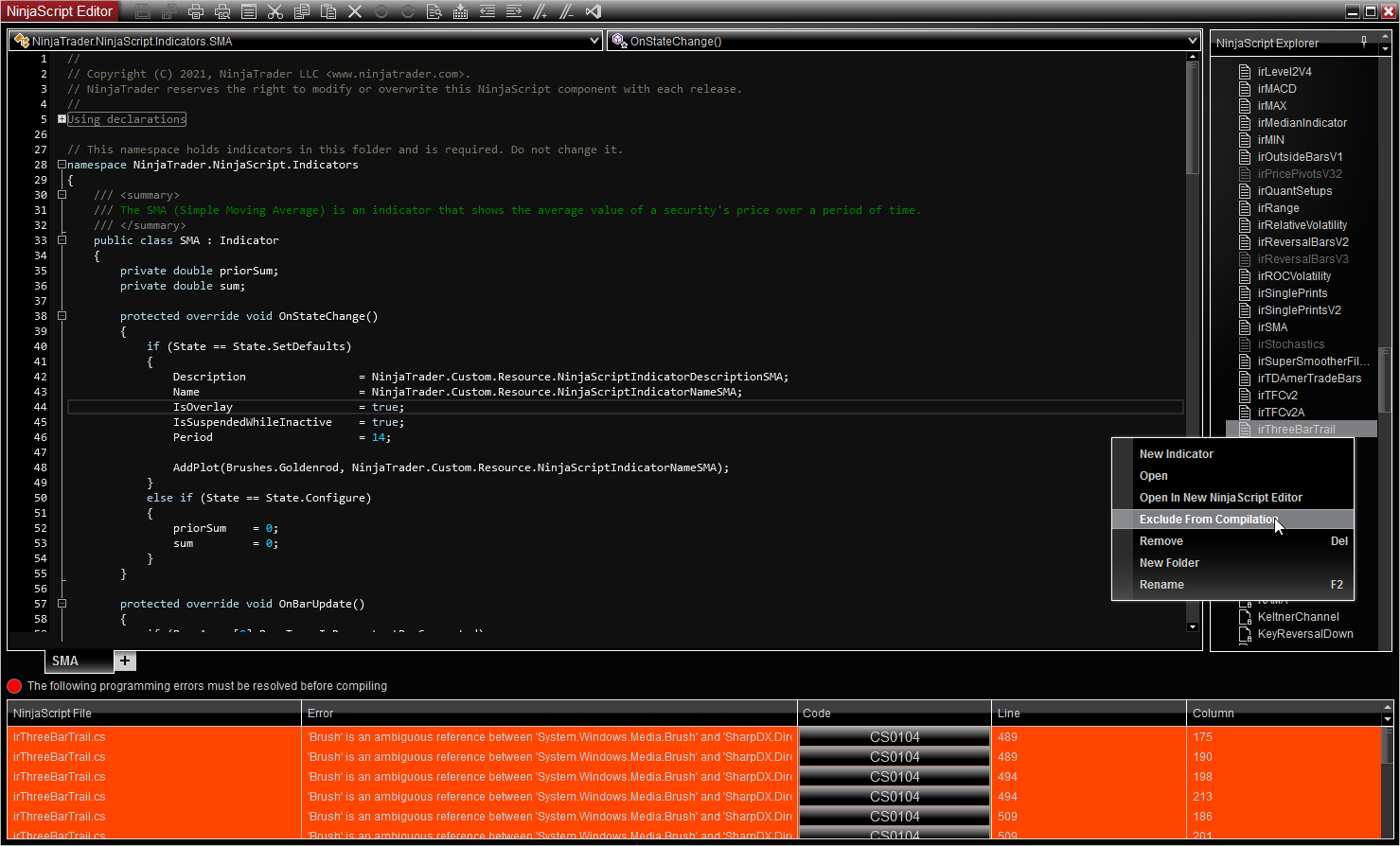This screenshot has width=1400, height=846.
Task: Sort by the Error column header
Action: tap(549, 714)
